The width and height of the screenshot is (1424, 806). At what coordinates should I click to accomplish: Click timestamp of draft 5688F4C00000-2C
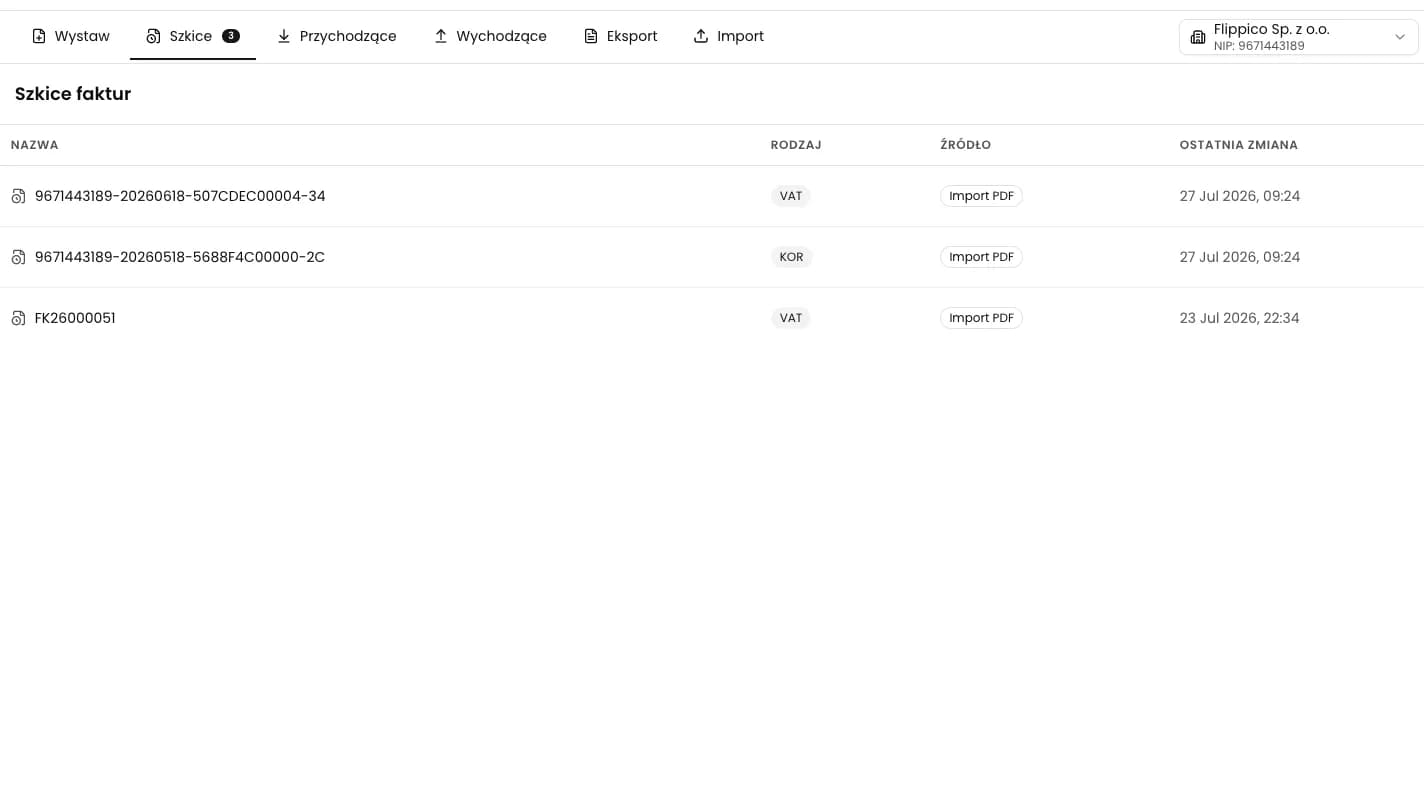pos(1240,257)
